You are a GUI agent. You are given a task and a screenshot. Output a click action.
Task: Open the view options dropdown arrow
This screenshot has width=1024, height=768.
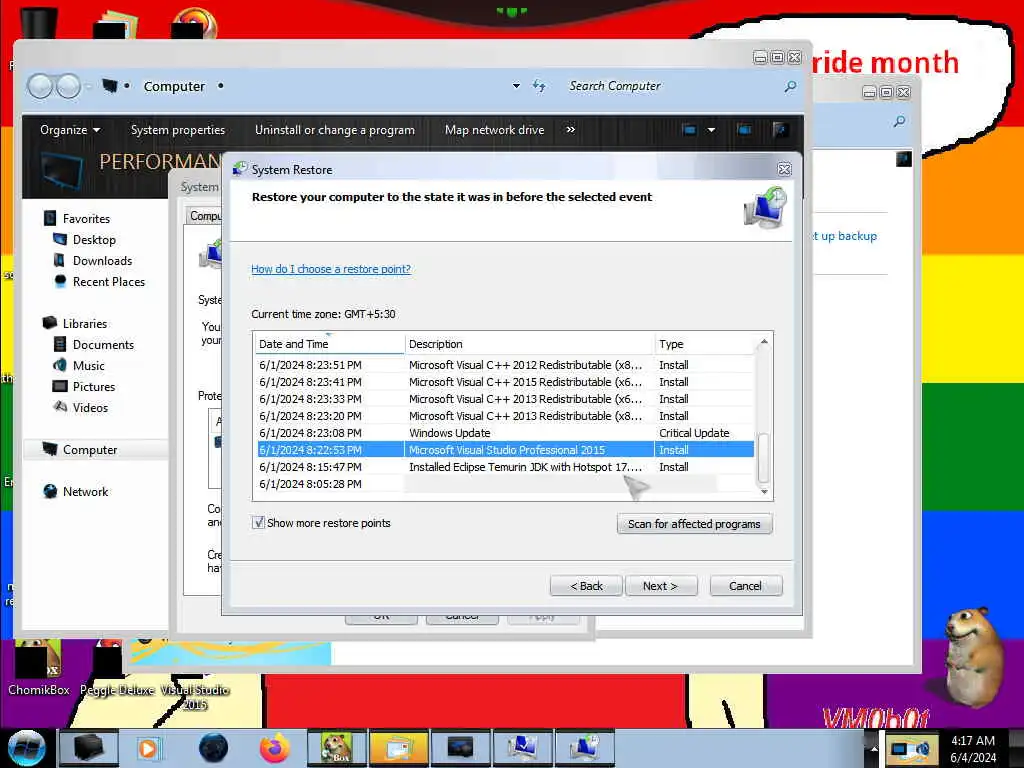(x=711, y=130)
